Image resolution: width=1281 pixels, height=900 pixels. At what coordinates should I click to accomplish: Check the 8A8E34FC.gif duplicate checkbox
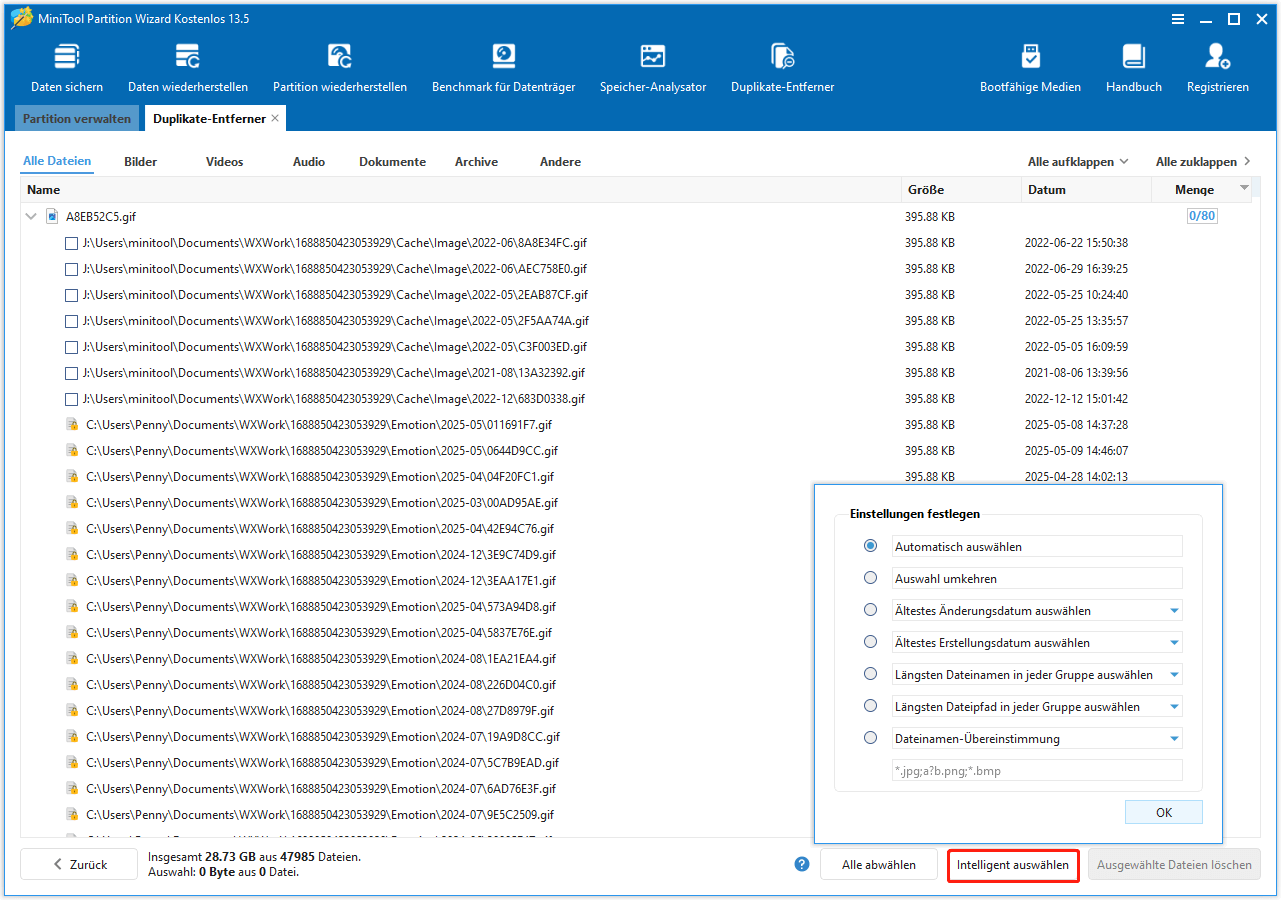pyautogui.click(x=71, y=243)
